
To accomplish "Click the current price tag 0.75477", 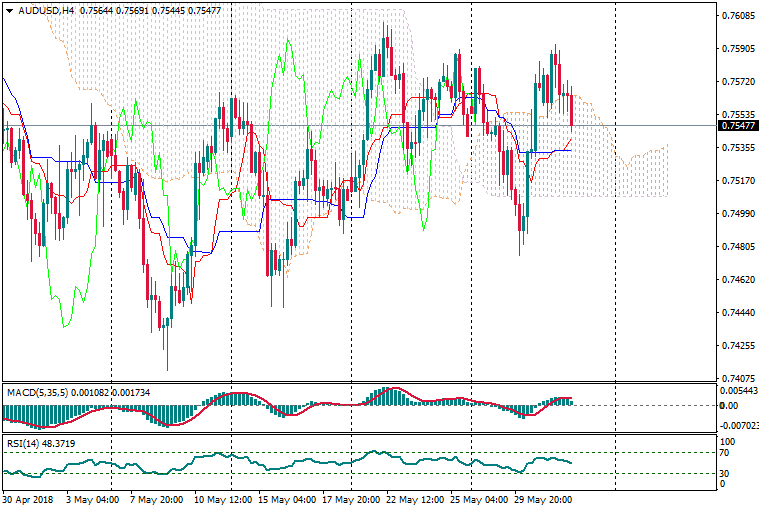I will [x=737, y=125].
